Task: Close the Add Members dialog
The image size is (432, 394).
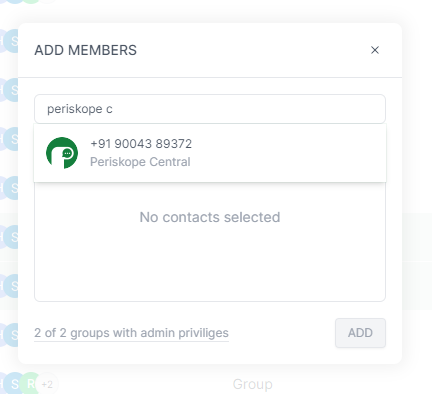Action: (x=375, y=50)
